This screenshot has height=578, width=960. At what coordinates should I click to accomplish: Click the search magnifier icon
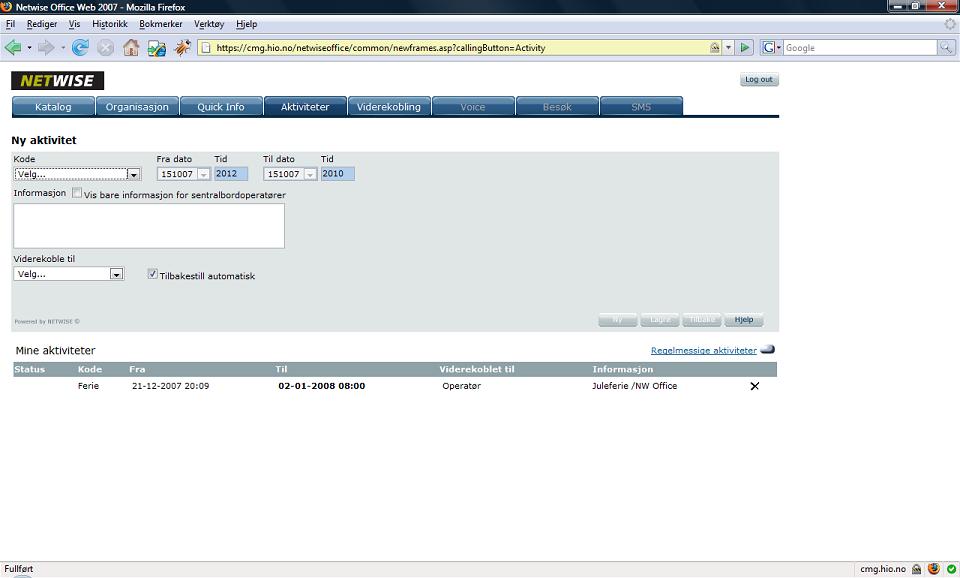coord(946,48)
